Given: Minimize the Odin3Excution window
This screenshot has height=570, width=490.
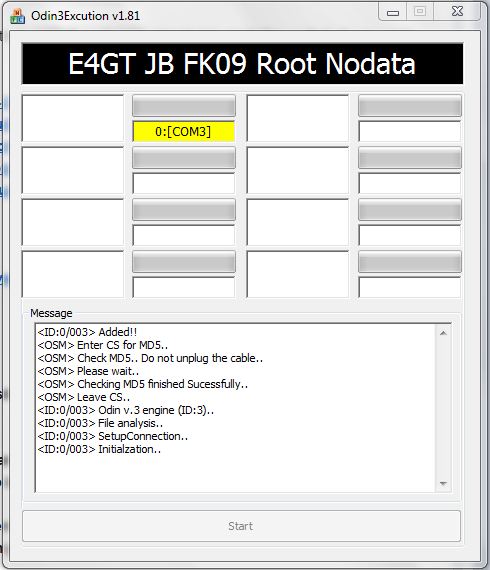Looking at the screenshot, I should coord(393,13).
